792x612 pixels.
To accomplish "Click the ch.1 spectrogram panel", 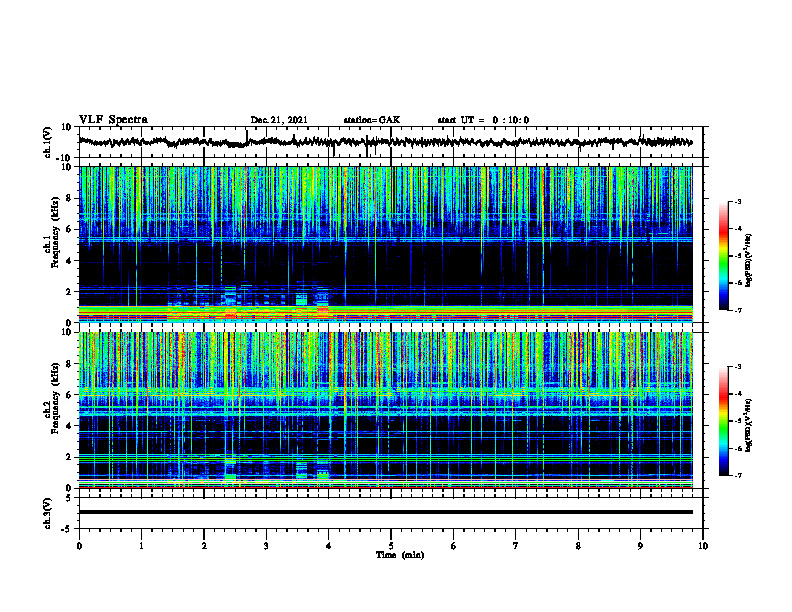I will [385, 244].
